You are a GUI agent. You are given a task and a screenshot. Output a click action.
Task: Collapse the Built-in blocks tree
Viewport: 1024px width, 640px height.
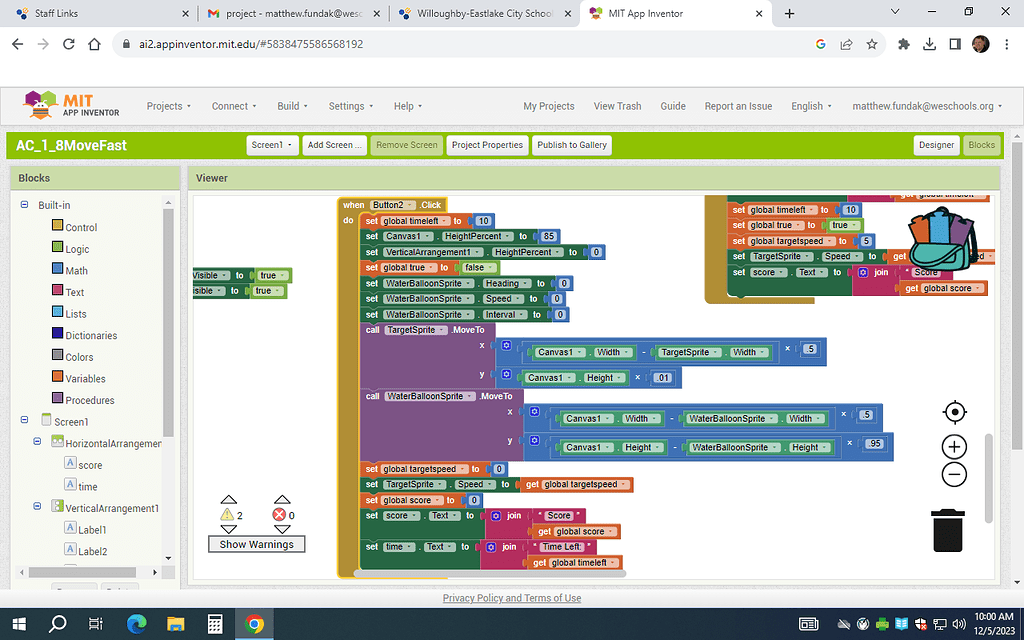click(x=23, y=206)
